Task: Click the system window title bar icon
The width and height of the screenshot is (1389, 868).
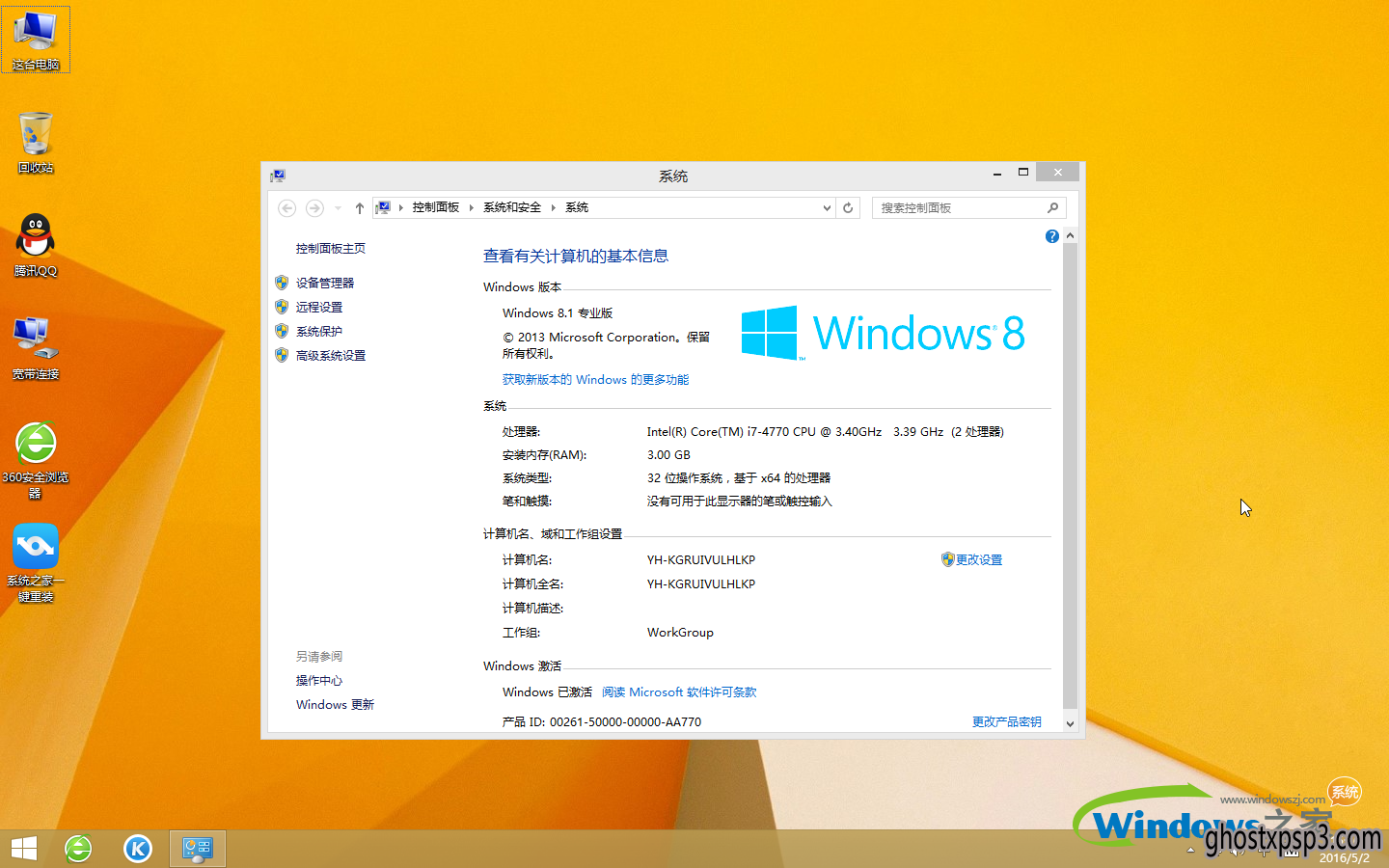Action: pos(278,176)
